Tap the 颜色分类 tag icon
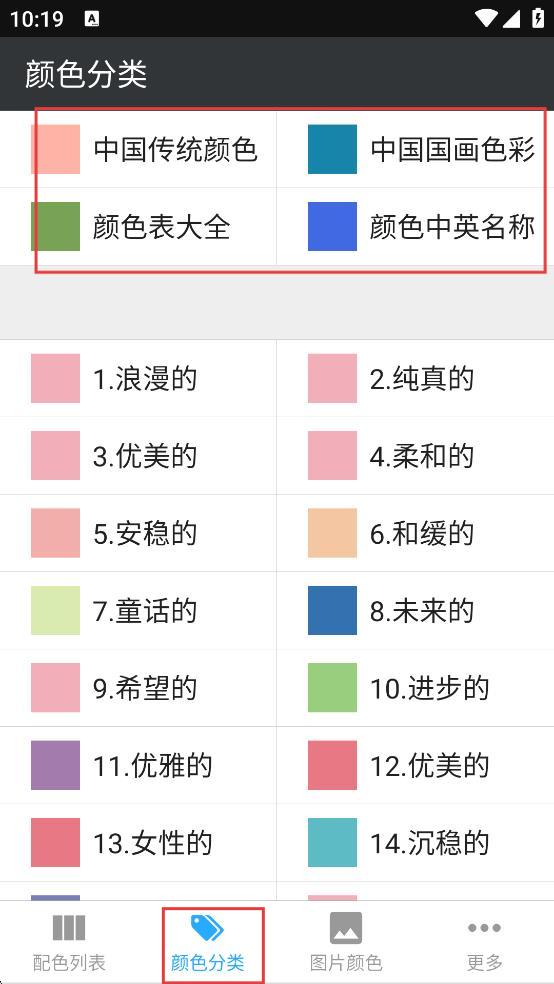554x984 pixels. coord(207,927)
